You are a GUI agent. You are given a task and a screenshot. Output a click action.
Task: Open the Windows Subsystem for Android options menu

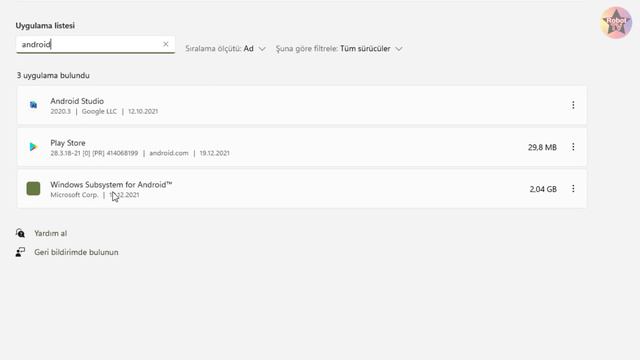point(573,189)
